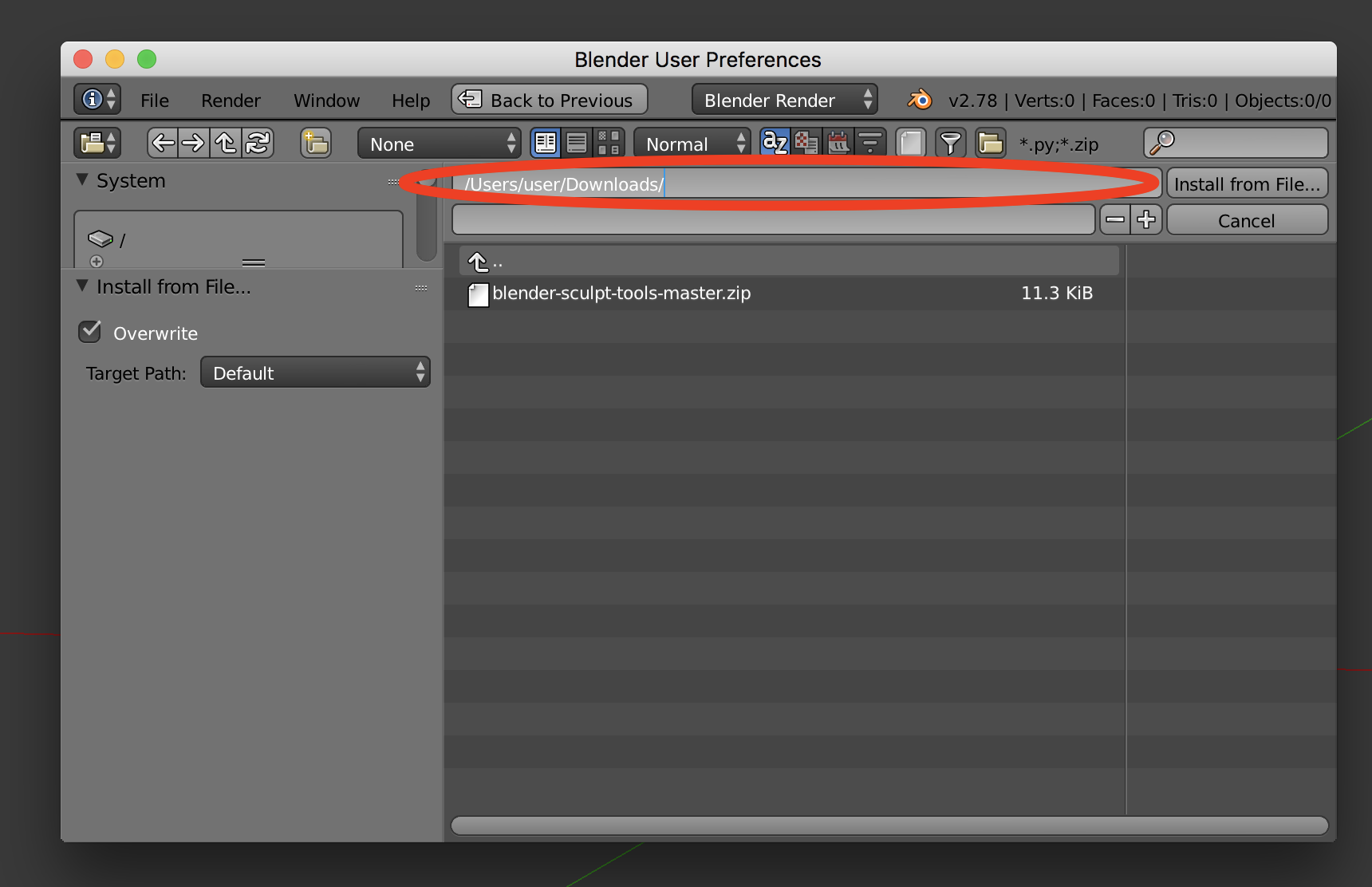Image resolution: width=1372 pixels, height=887 pixels.
Task: Grab the Install from File panel handle
Action: pos(421,288)
